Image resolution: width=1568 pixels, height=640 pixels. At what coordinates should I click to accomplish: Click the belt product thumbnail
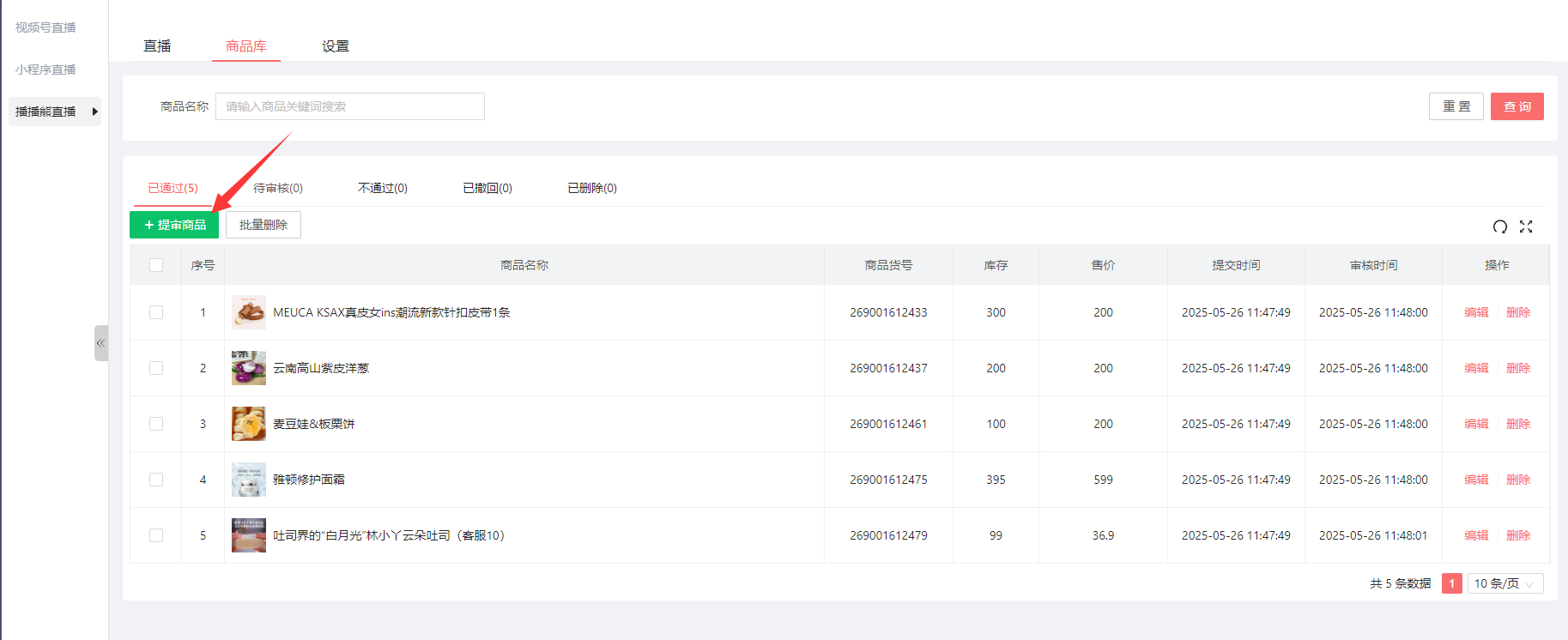pos(248,312)
